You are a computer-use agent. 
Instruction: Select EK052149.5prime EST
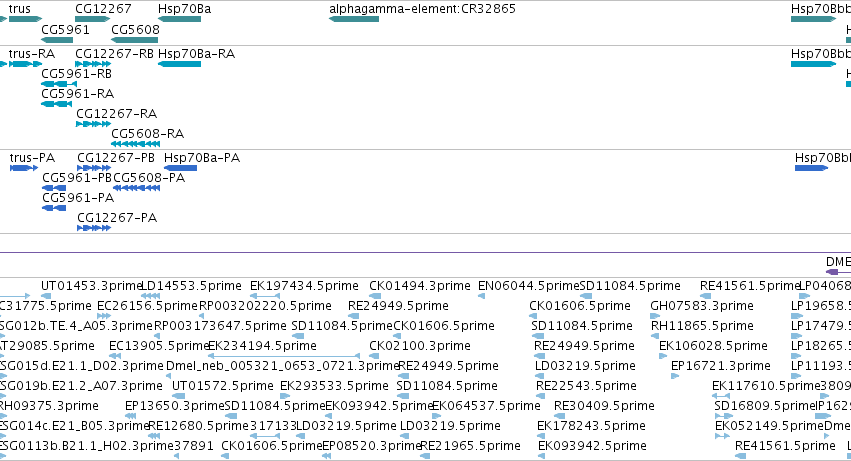coord(722,436)
